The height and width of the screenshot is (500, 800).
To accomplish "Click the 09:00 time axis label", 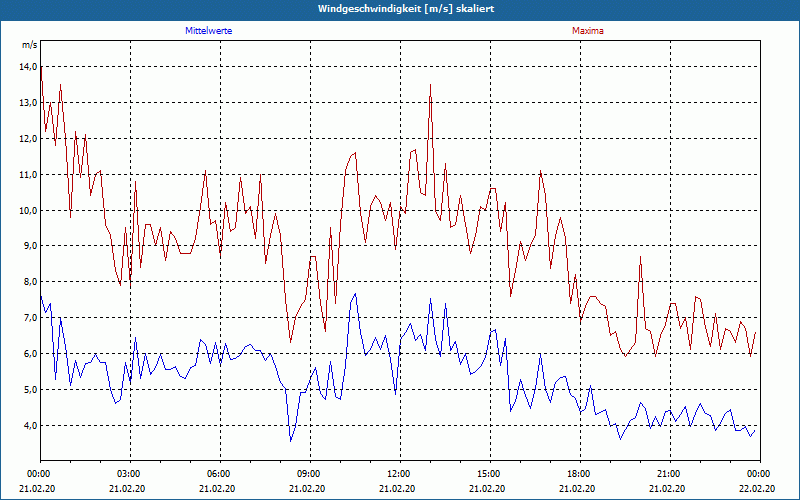I will tap(310, 474).
